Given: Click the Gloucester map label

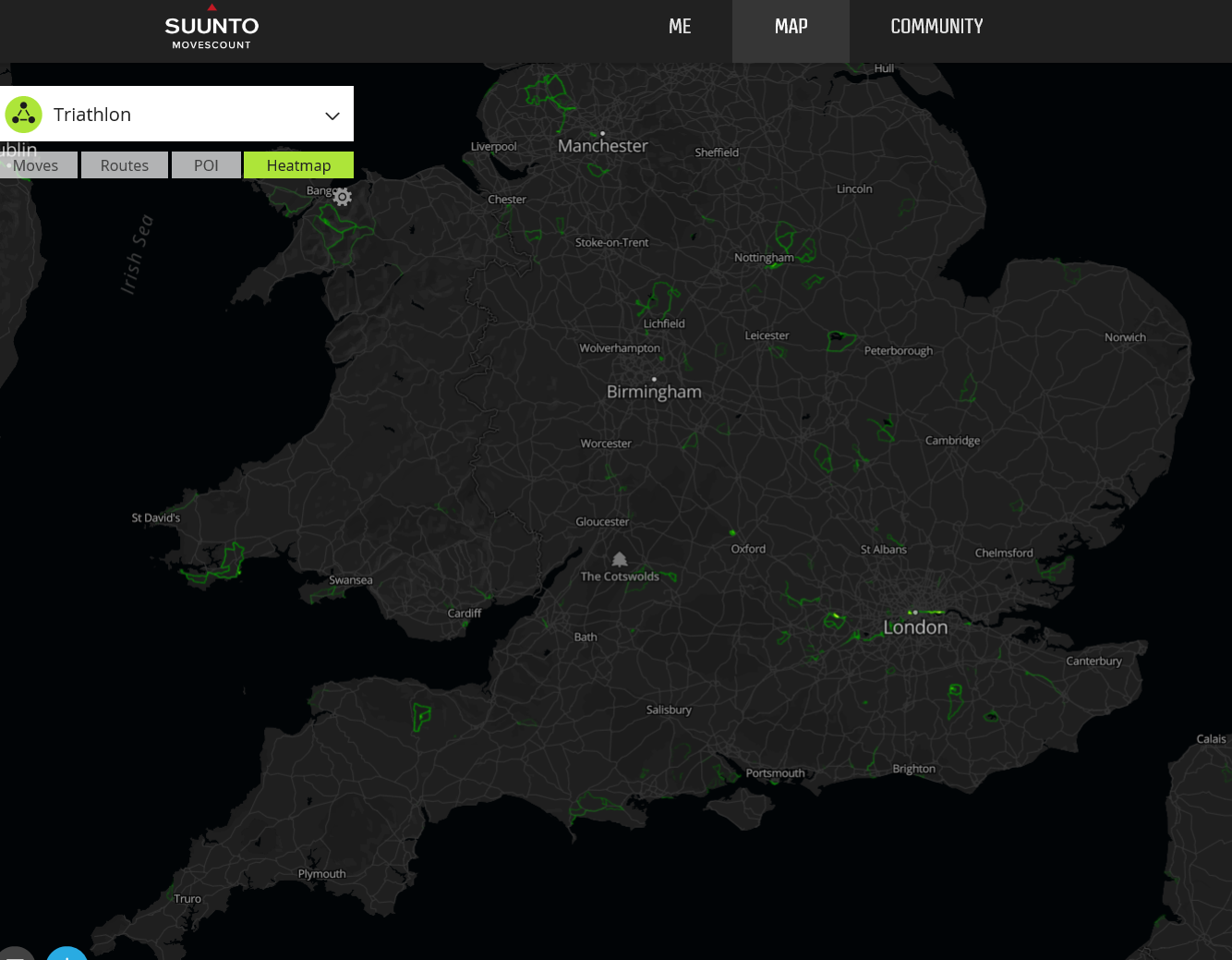Looking at the screenshot, I should click(x=602, y=522).
